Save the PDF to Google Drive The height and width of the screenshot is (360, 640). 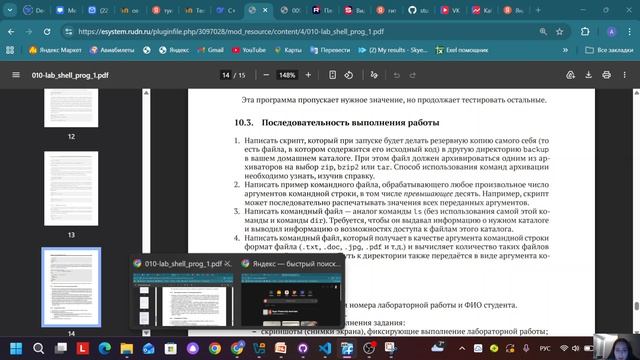[570, 75]
